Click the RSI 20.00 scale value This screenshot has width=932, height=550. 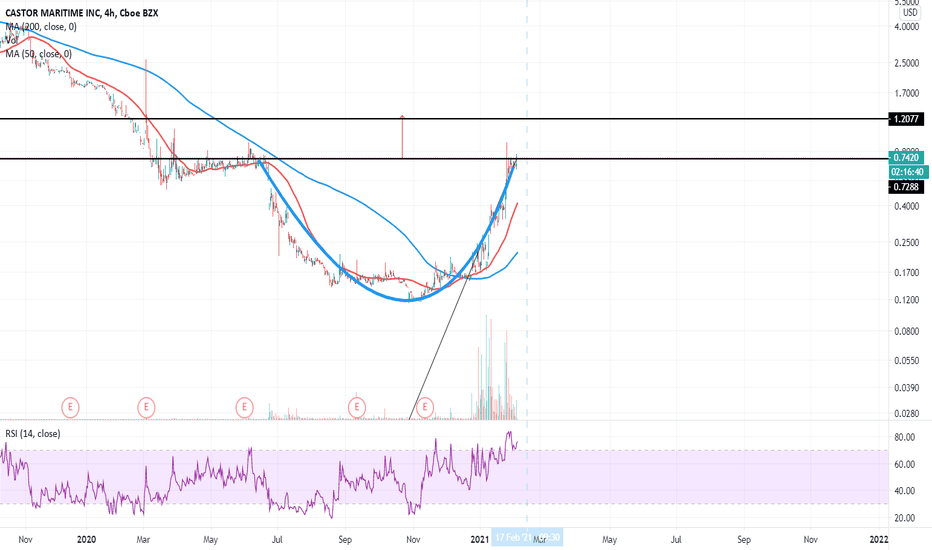point(904,518)
